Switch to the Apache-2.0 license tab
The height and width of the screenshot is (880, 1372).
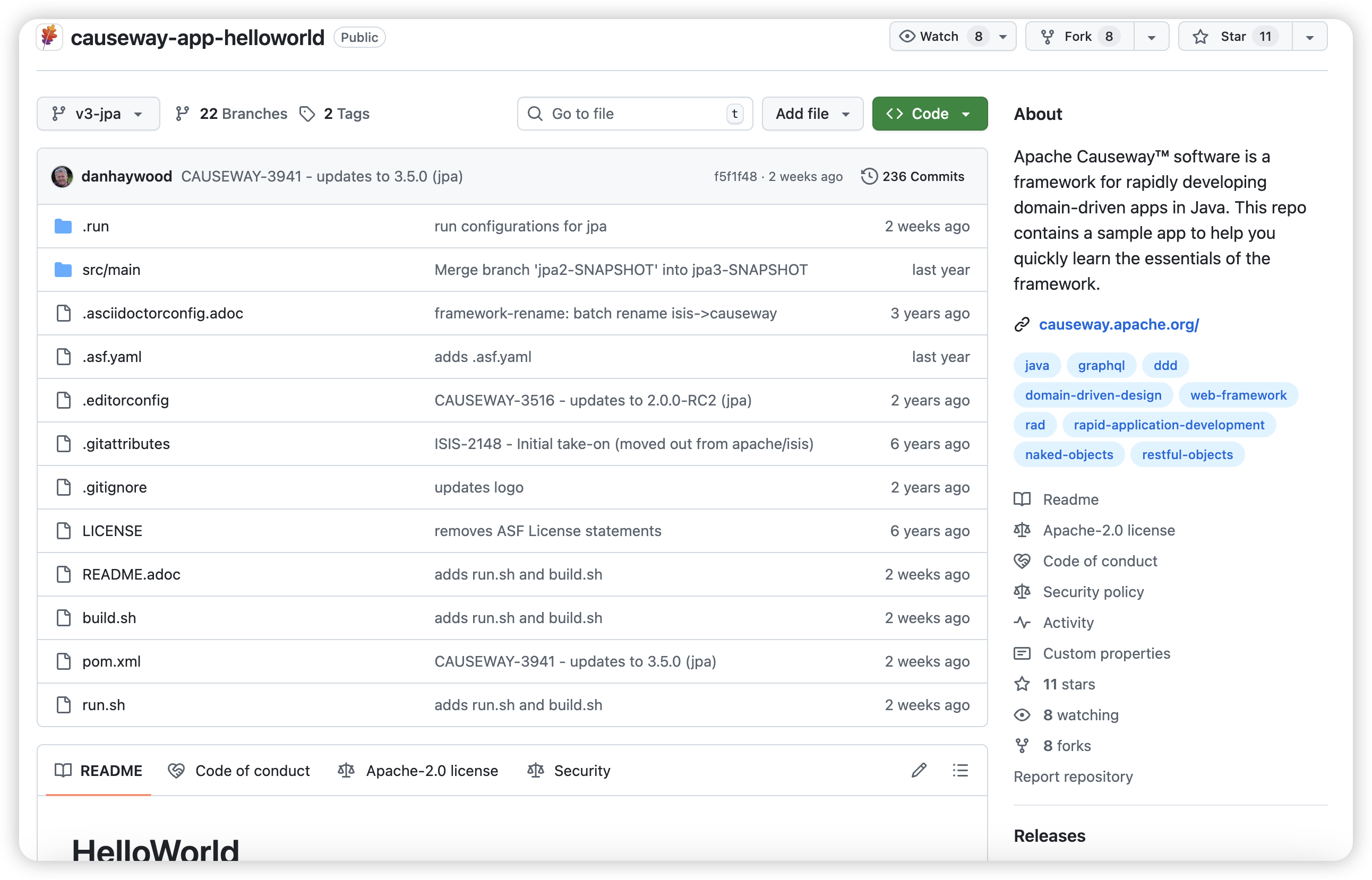pyautogui.click(x=418, y=770)
